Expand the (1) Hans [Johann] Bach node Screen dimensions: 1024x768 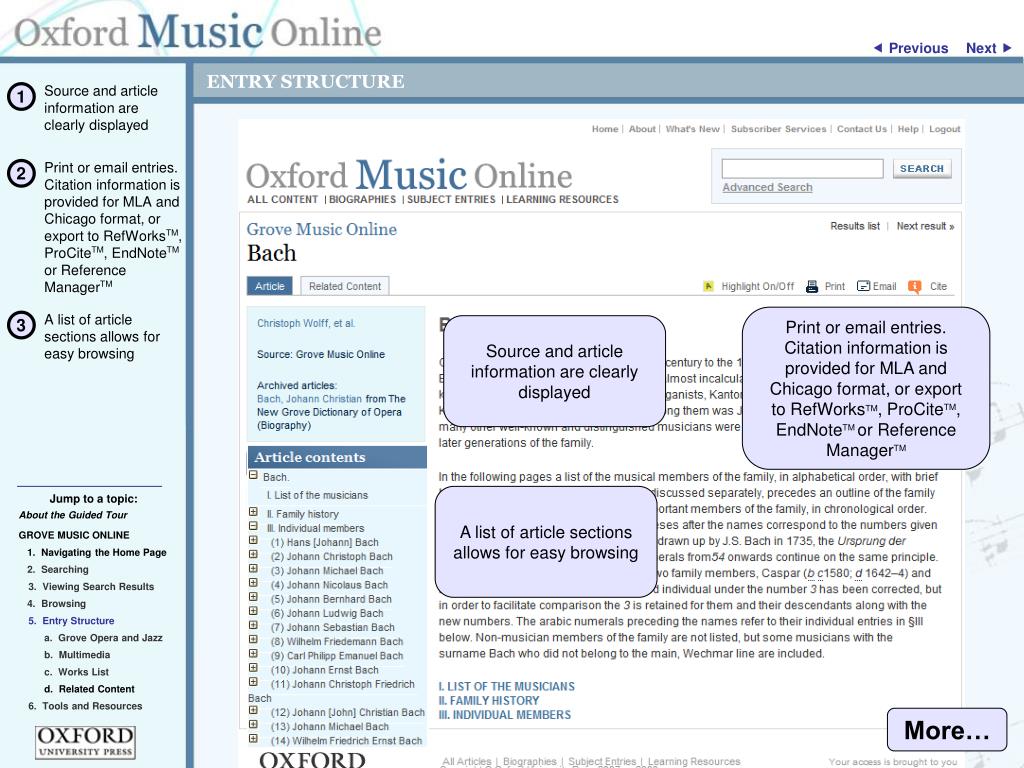click(x=253, y=540)
